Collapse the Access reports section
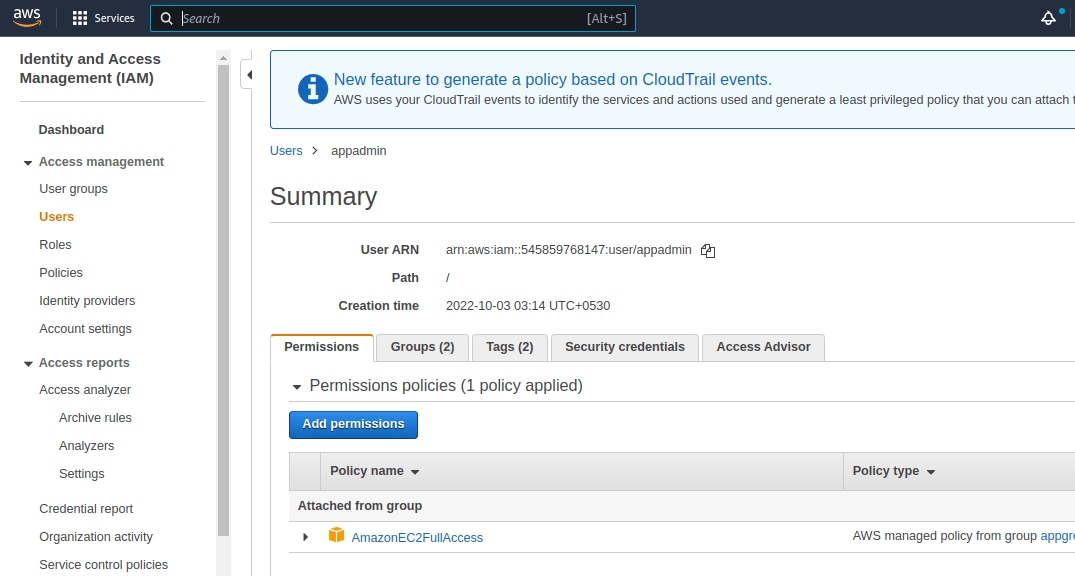This screenshot has height=576, width=1075. (x=28, y=363)
